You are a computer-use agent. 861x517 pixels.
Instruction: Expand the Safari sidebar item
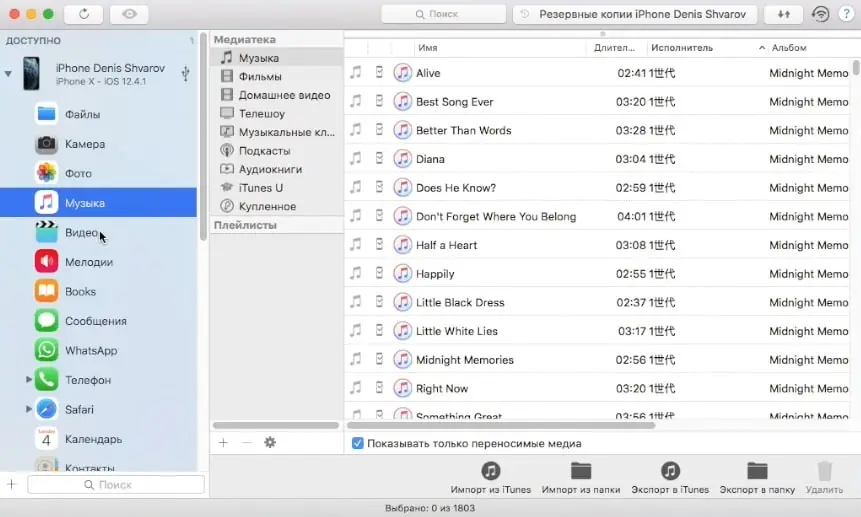tap(29, 409)
